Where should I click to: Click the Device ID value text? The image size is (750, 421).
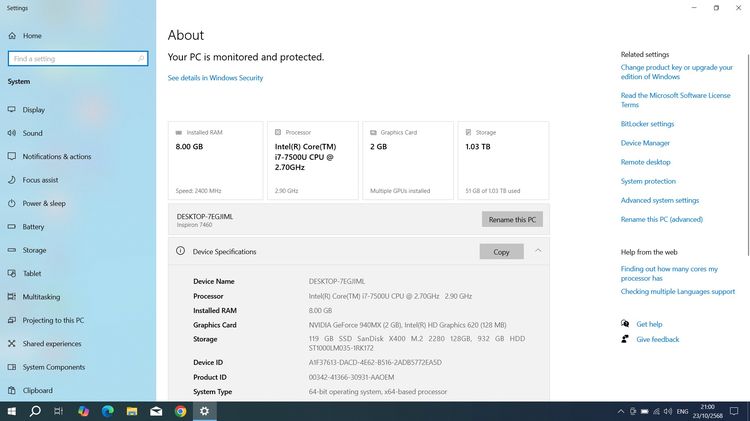375,363
